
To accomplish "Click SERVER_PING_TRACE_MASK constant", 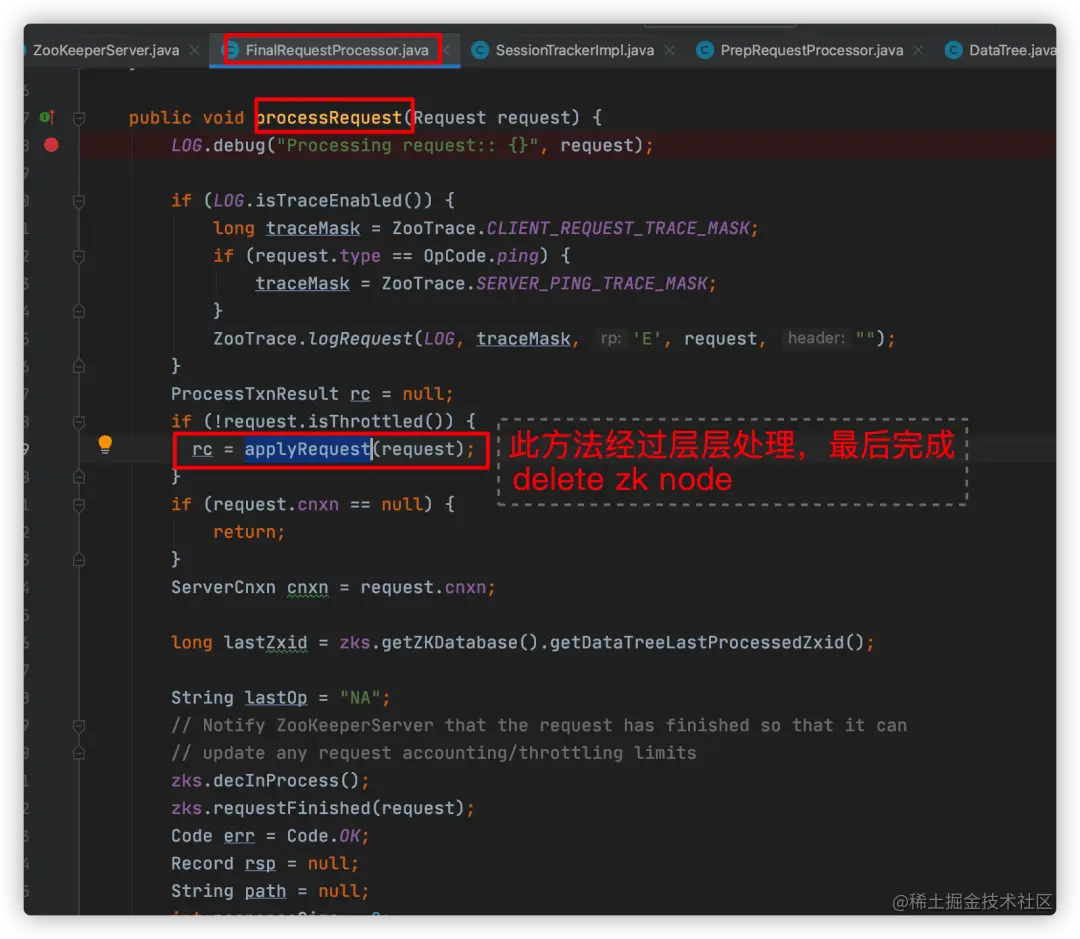I will coord(592,283).
